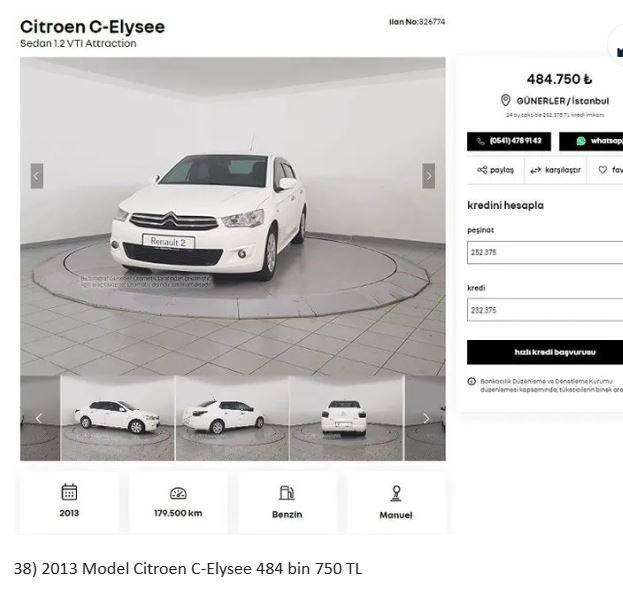Share the listing with paylaş
Screen dimensions: 623x595
pyautogui.click(x=495, y=170)
